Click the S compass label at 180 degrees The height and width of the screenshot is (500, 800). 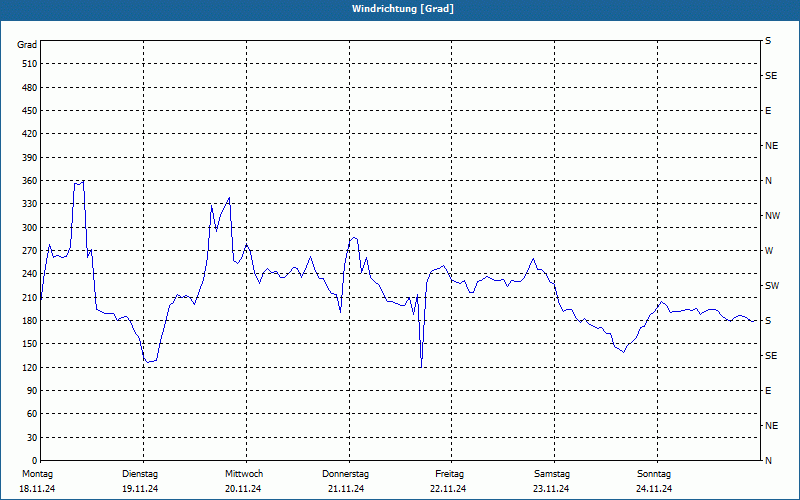point(768,321)
